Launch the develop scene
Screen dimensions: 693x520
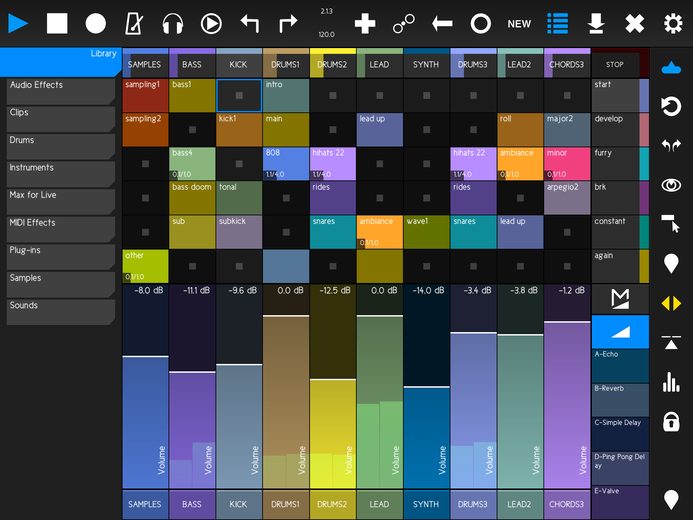point(620,129)
